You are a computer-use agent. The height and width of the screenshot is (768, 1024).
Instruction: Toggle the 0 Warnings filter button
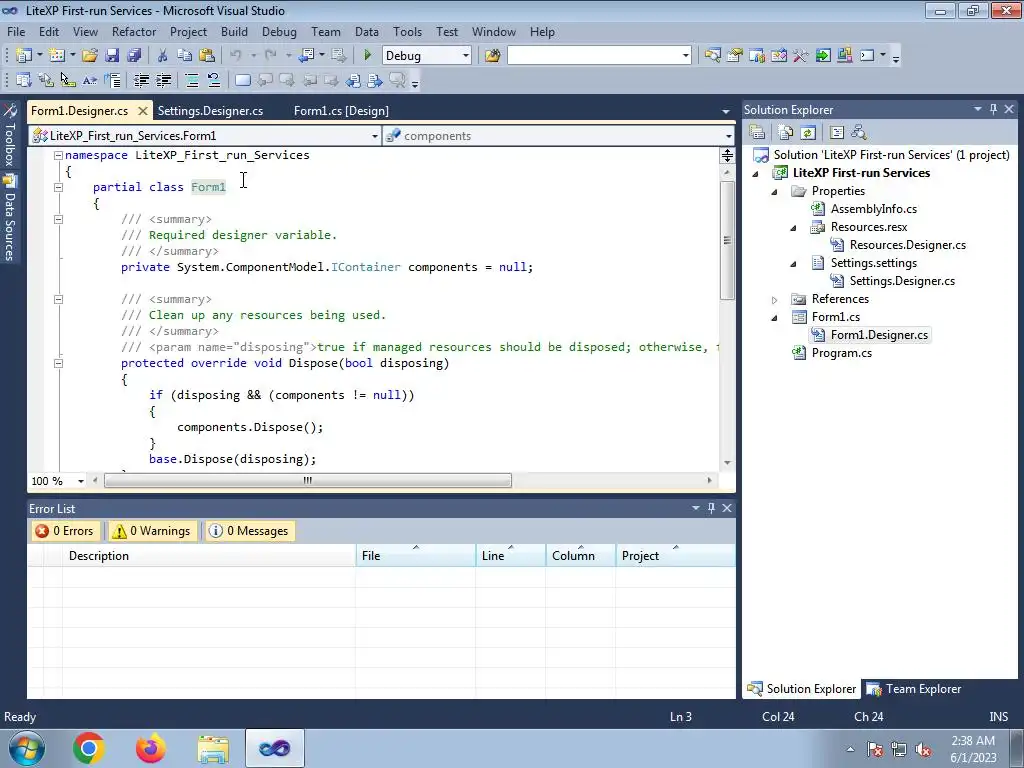[152, 531]
